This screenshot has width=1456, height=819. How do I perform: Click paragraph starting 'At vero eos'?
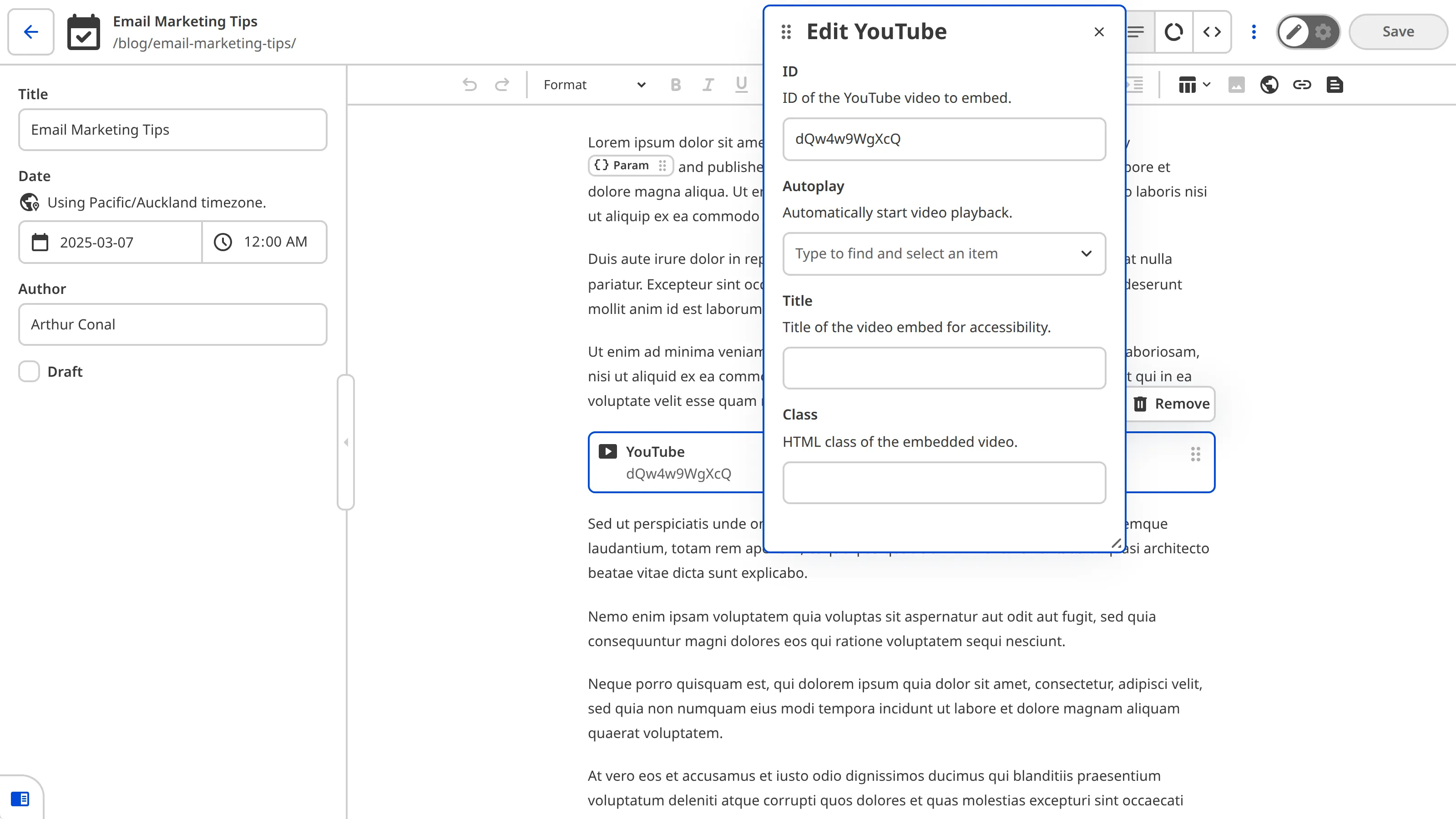(x=885, y=788)
